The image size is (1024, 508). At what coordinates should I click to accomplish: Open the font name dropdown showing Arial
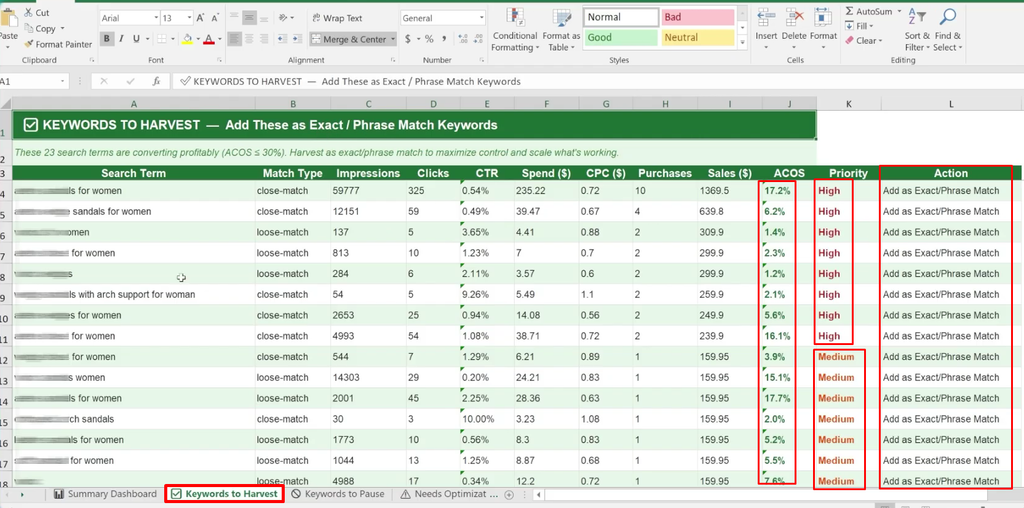pos(129,18)
